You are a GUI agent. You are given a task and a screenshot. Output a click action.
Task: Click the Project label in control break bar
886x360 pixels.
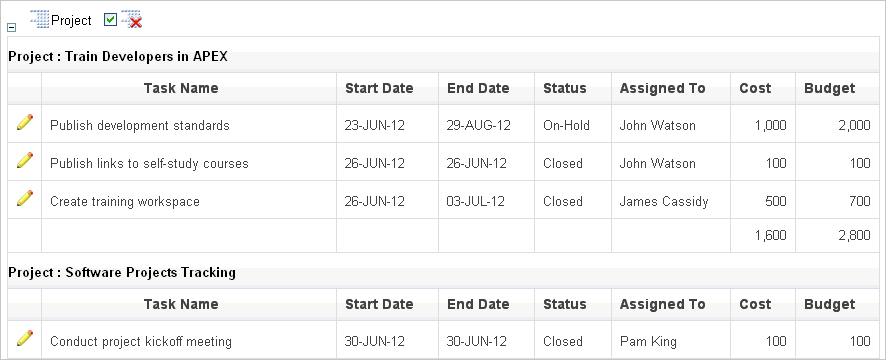coord(71,20)
